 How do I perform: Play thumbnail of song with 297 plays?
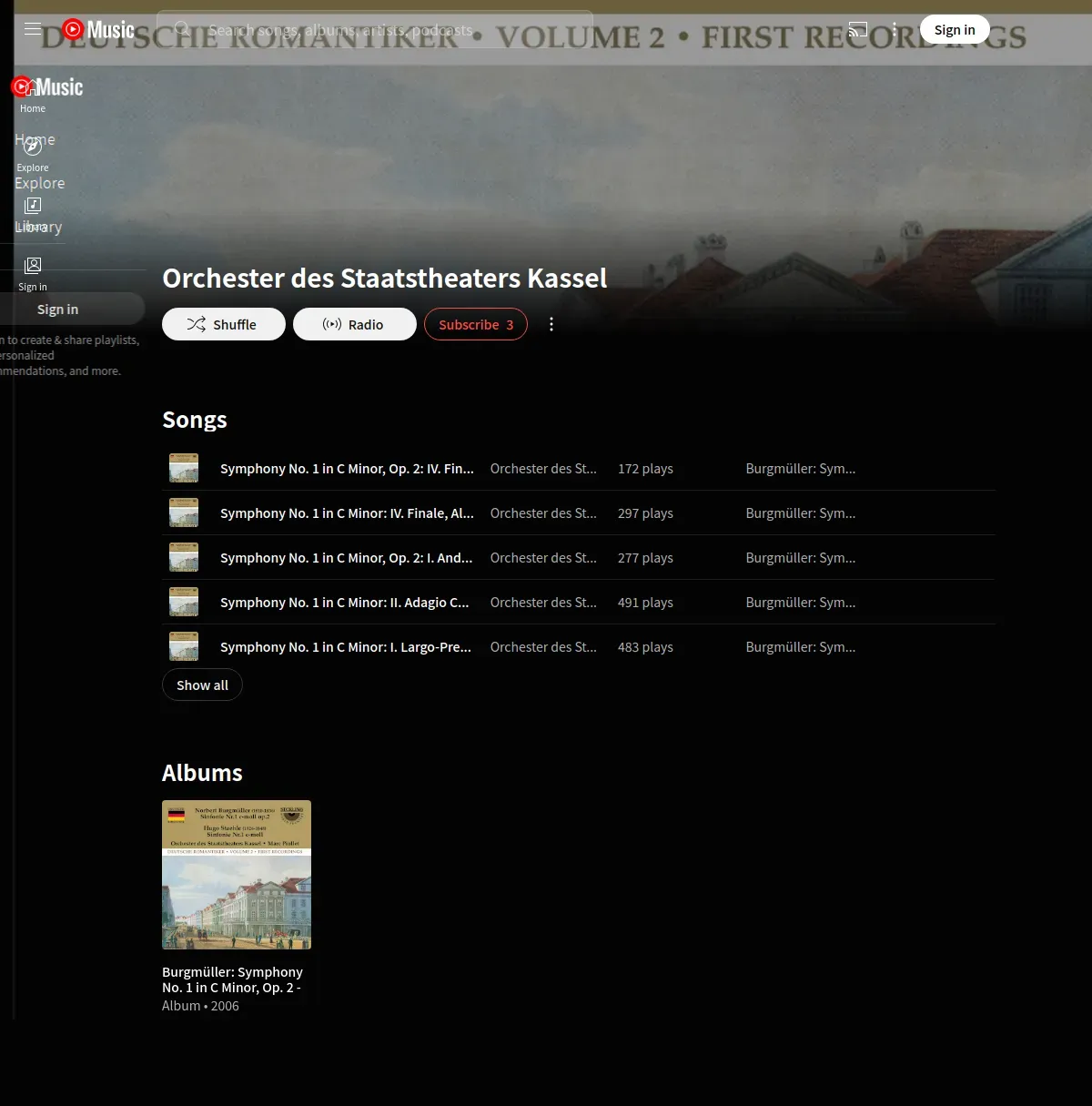(x=184, y=512)
